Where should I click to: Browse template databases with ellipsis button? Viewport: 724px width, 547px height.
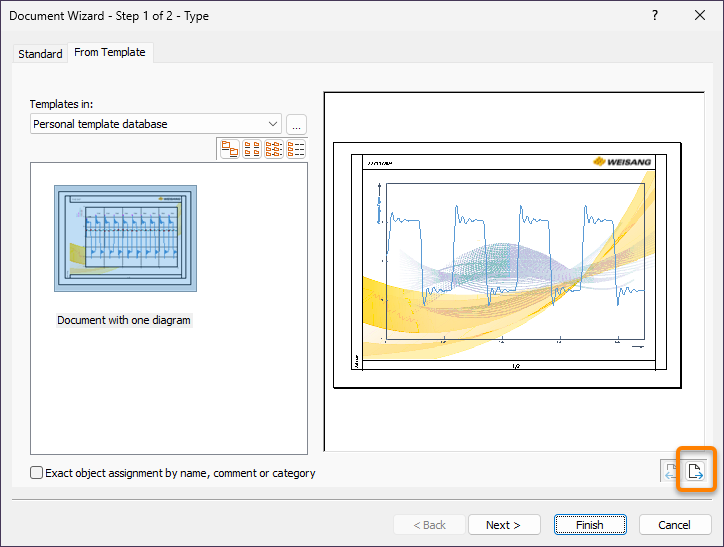pos(296,124)
